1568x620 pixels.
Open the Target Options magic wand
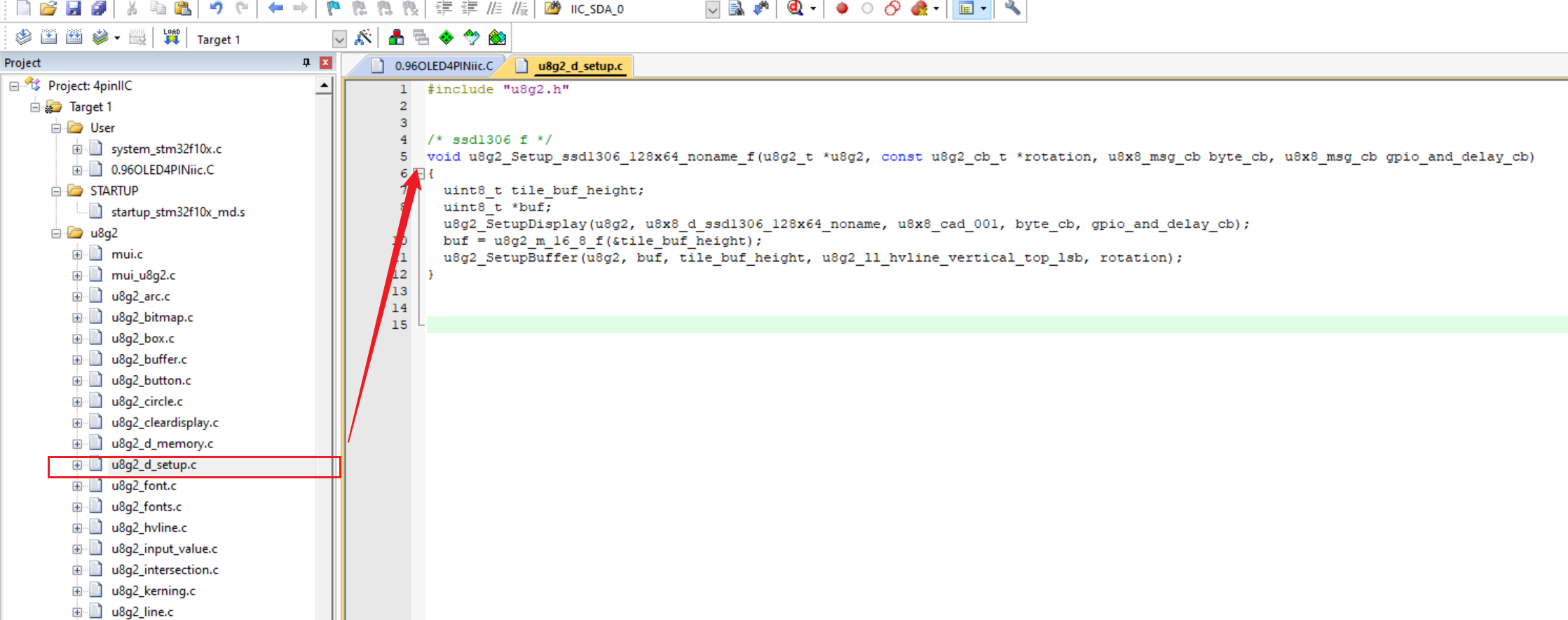tap(363, 38)
